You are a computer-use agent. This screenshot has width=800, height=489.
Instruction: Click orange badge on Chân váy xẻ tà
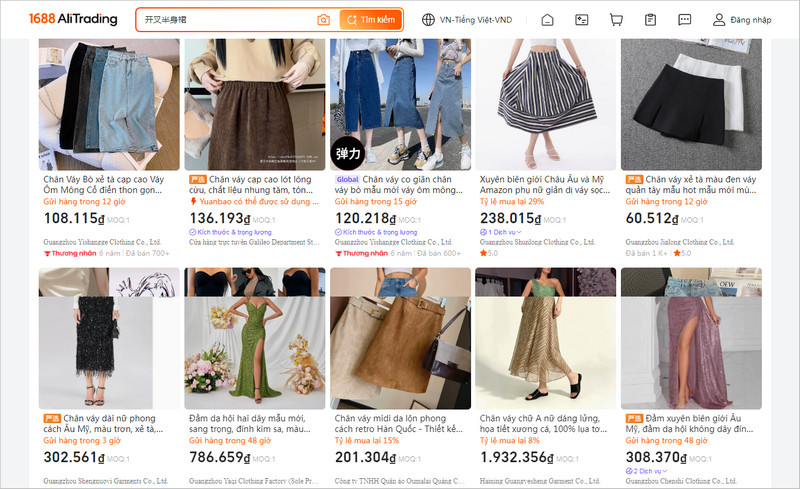[x=634, y=179]
